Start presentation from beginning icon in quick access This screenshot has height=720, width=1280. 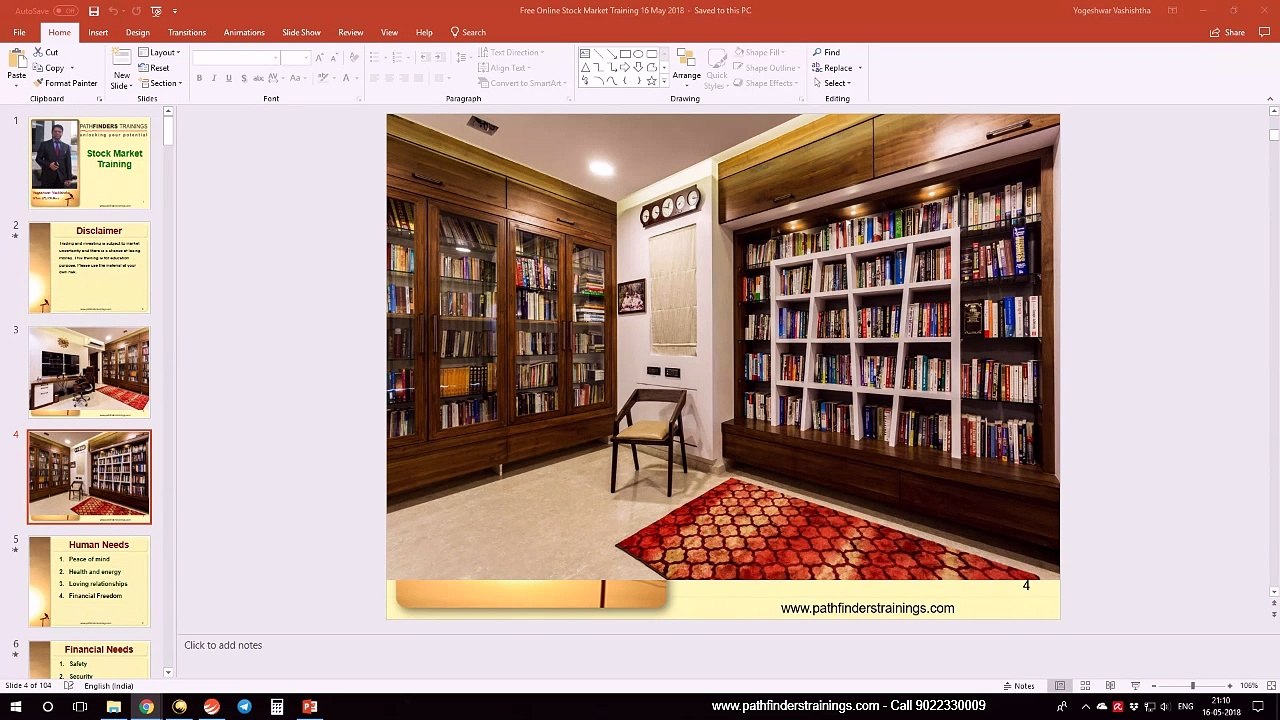click(156, 11)
